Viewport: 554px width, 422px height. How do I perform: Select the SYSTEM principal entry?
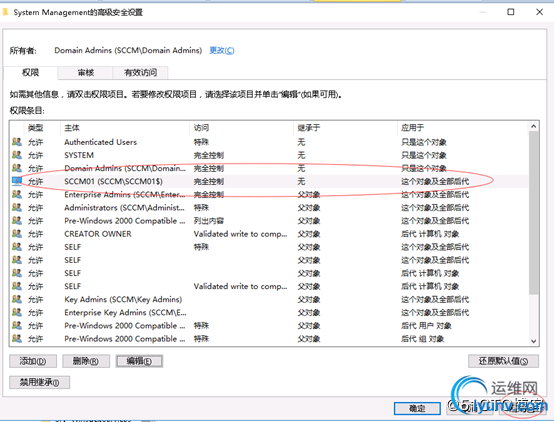coord(270,155)
